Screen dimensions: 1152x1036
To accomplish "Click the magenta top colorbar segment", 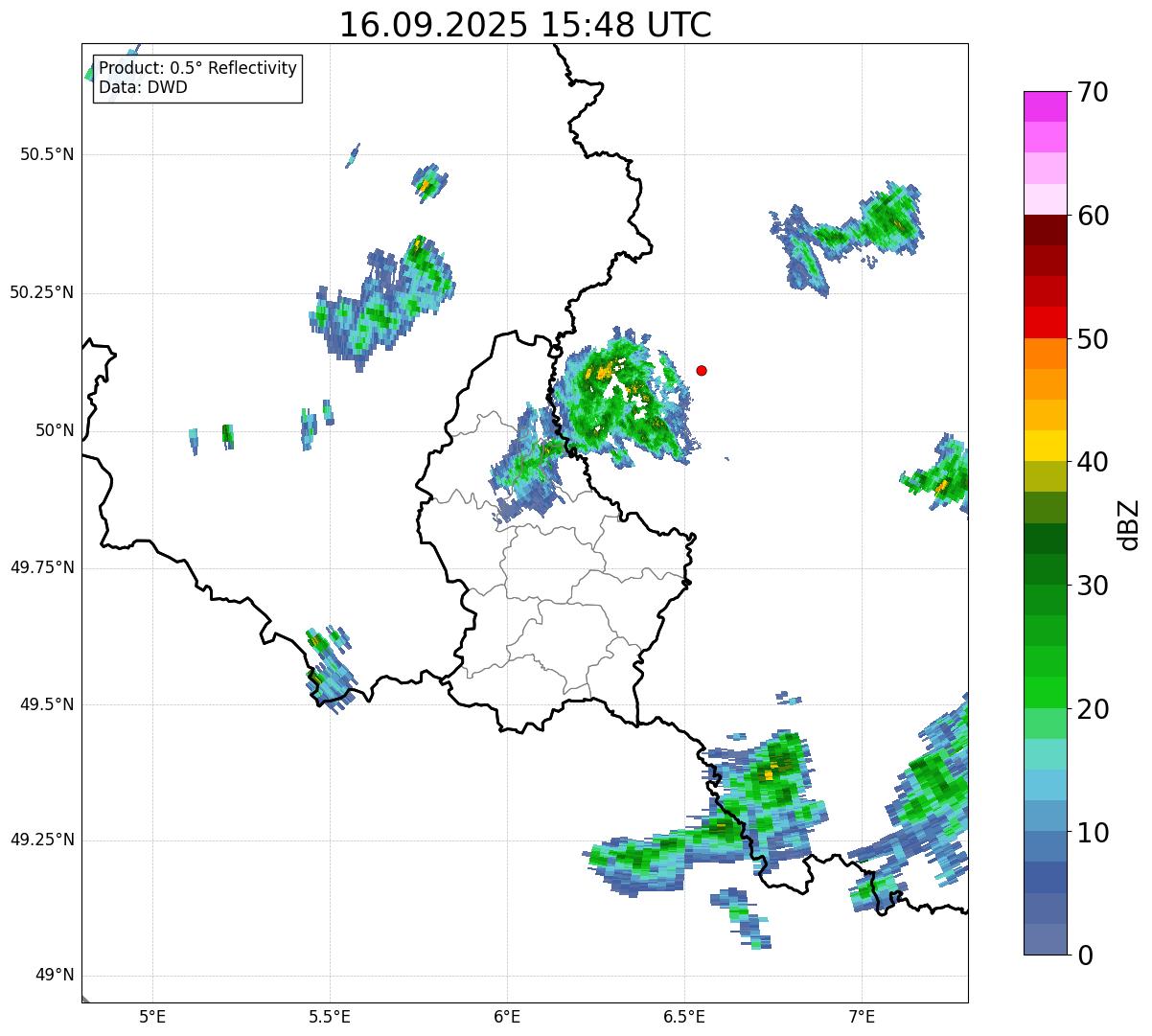I will [1045, 106].
